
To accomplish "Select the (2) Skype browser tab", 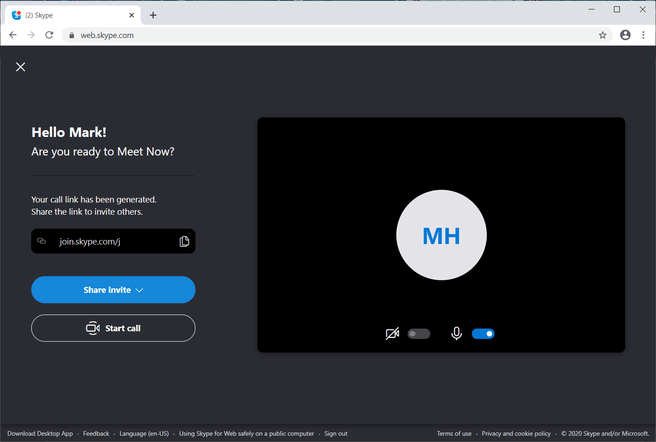I will tap(73, 15).
